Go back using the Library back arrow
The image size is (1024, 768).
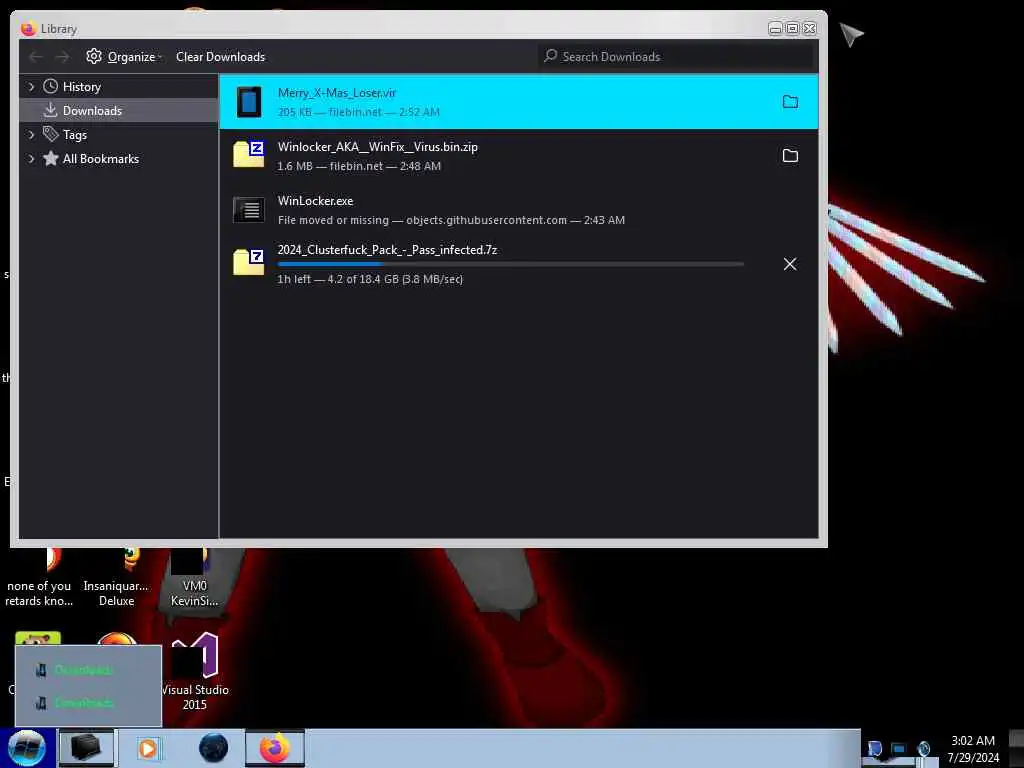36,57
